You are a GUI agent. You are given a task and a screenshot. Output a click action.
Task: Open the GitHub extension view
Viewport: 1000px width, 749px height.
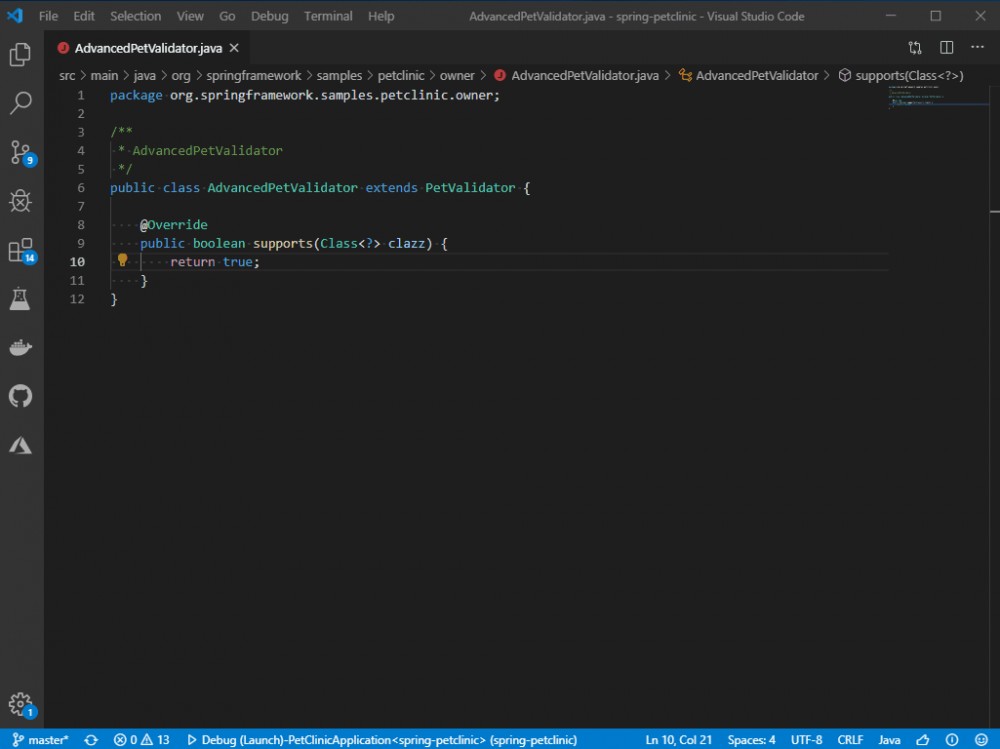pyautogui.click(x=22, y=397)
